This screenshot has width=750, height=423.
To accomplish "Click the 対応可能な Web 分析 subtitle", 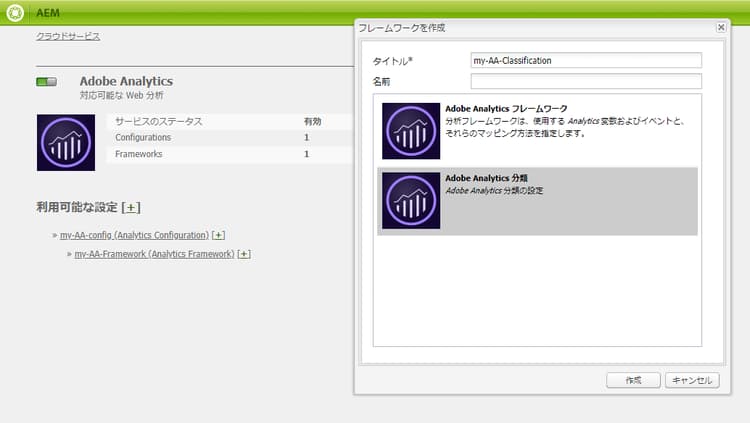I will [121, 95].
